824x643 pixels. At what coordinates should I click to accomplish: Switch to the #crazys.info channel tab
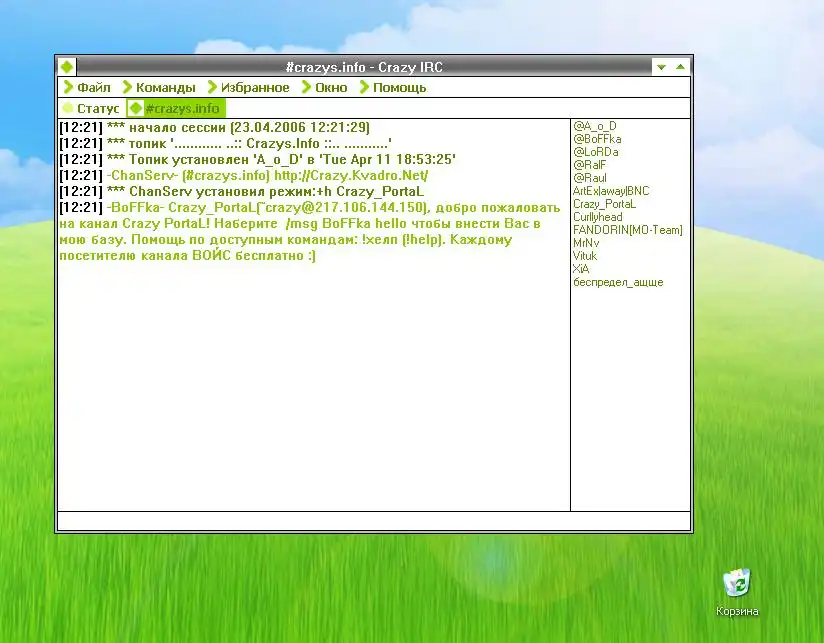(182, 108)
